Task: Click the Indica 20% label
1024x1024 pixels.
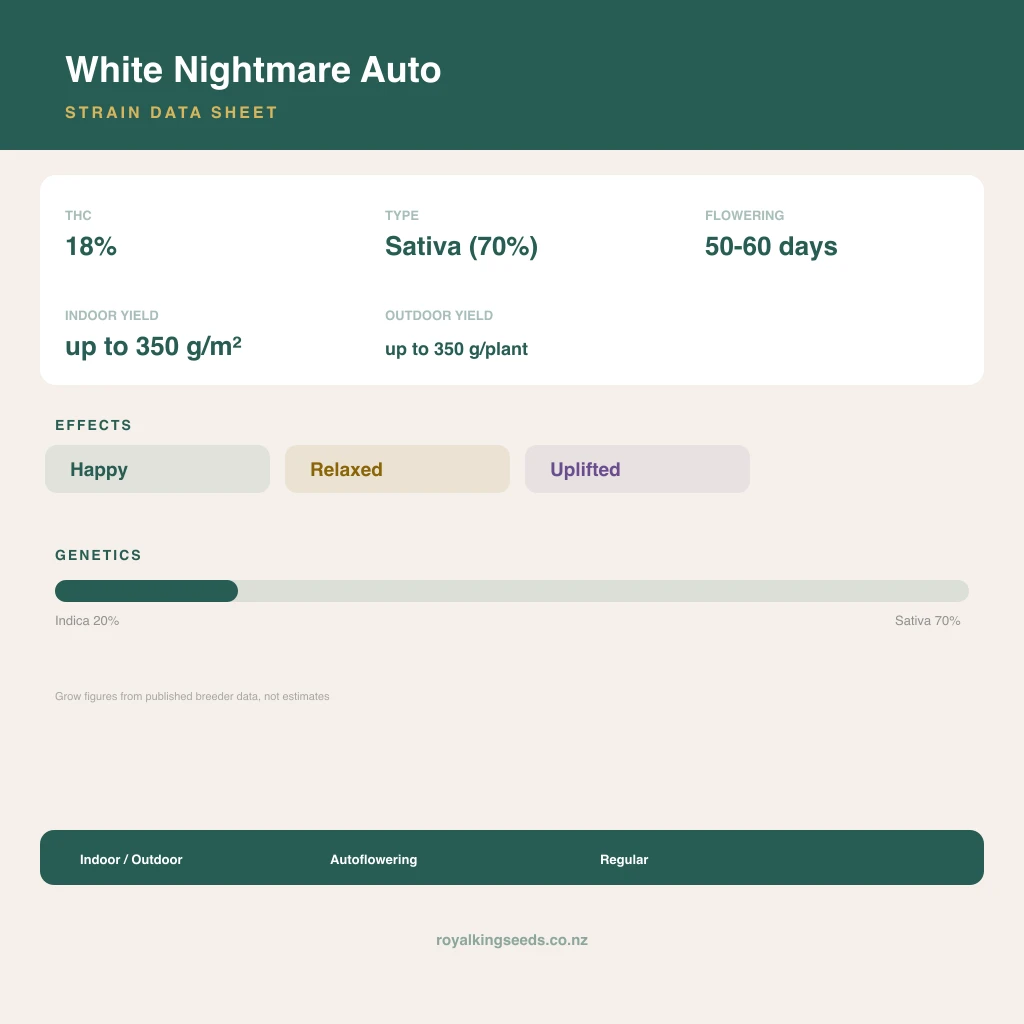Action: 87,620
